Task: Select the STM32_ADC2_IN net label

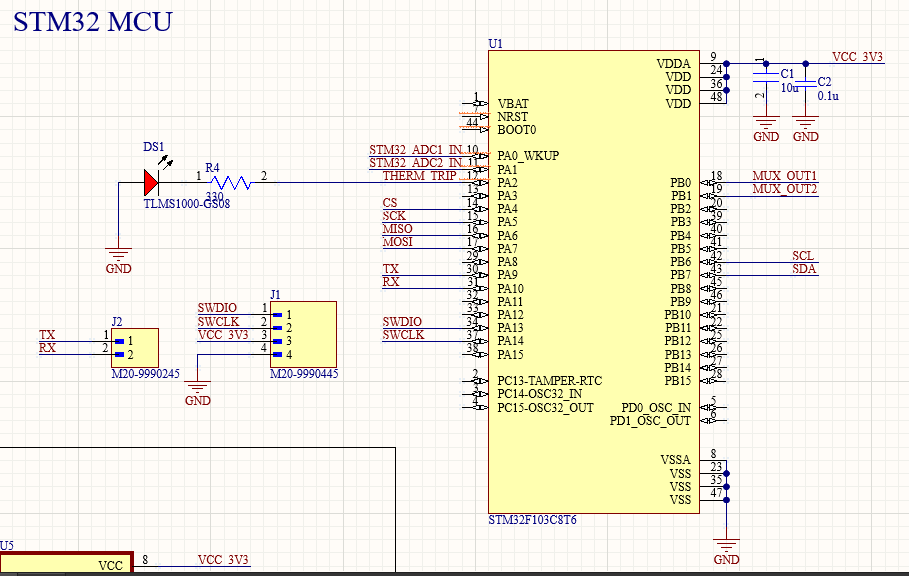Action: tap(416, 163)
